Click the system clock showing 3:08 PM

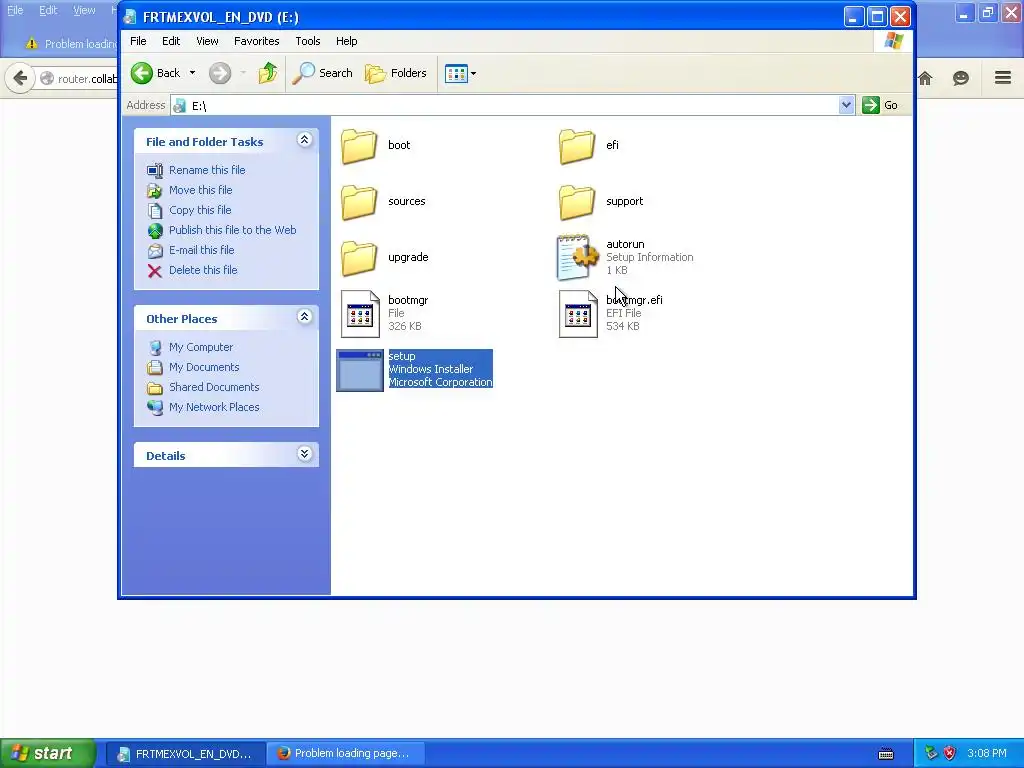(x=987, y=753)
